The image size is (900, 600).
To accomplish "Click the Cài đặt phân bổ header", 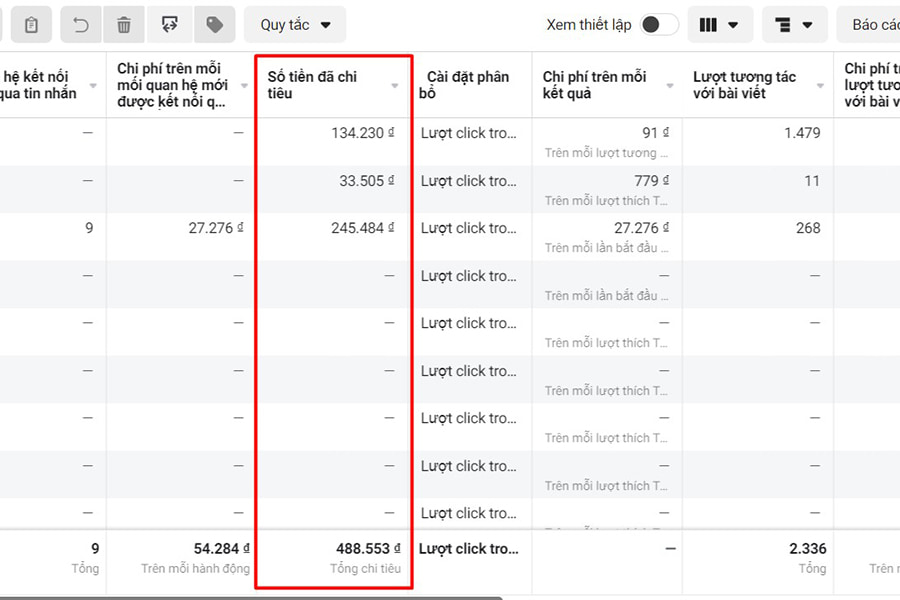I will (x=469, y=85).
